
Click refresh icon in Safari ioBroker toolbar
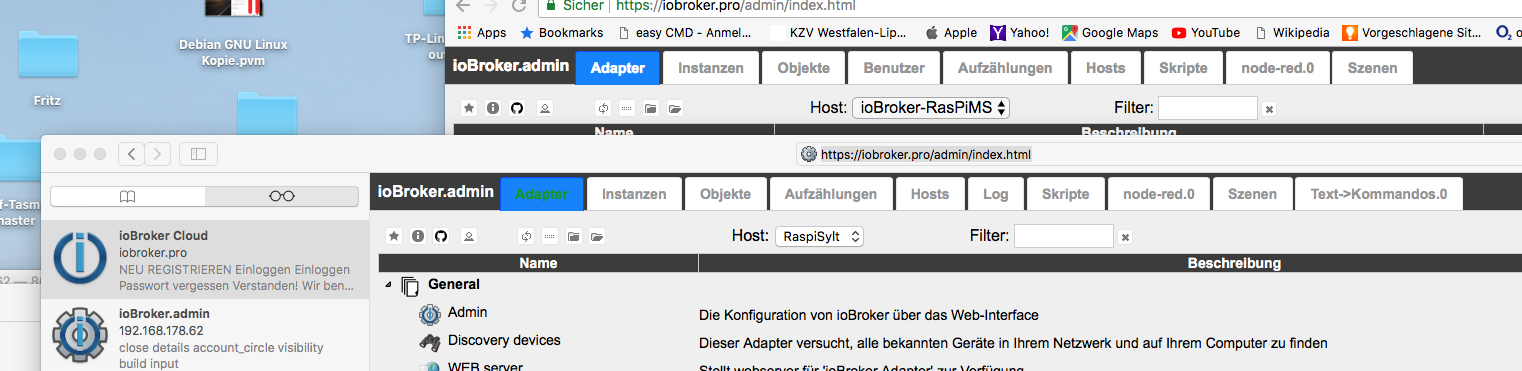(x=525, y=236)
